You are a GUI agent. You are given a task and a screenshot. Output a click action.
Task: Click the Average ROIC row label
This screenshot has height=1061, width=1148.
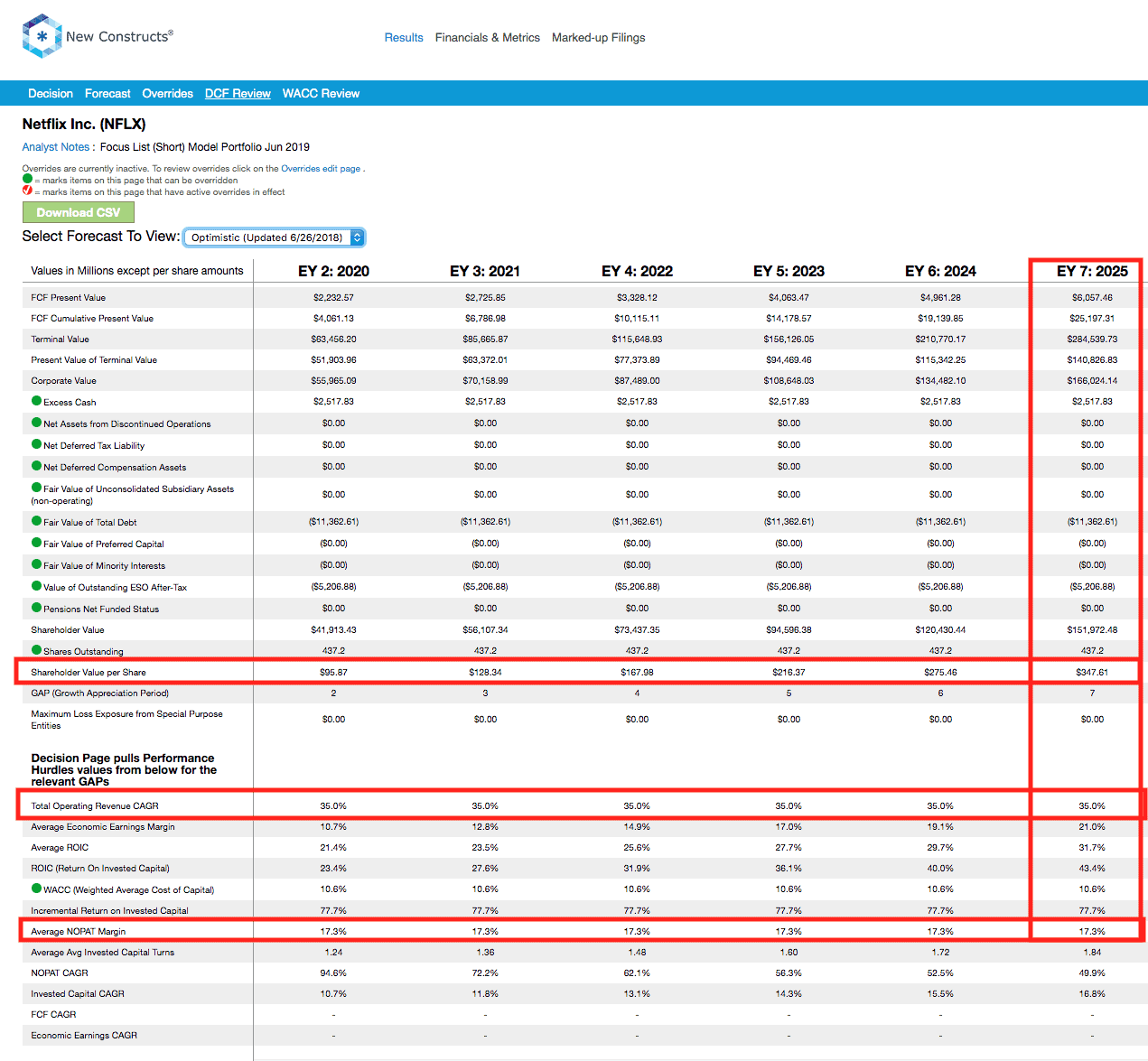[60, 848]
